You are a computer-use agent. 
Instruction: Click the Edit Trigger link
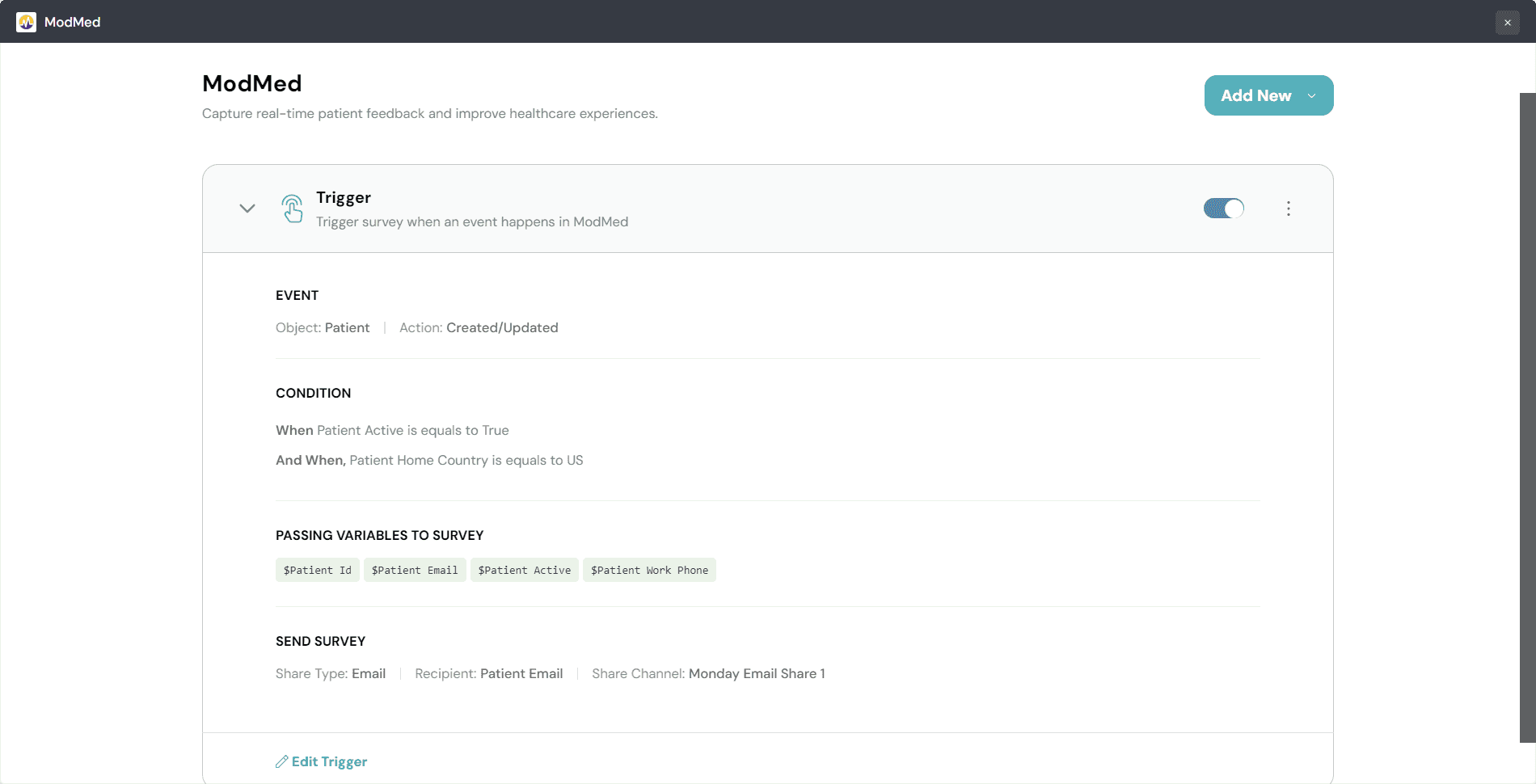329,761
